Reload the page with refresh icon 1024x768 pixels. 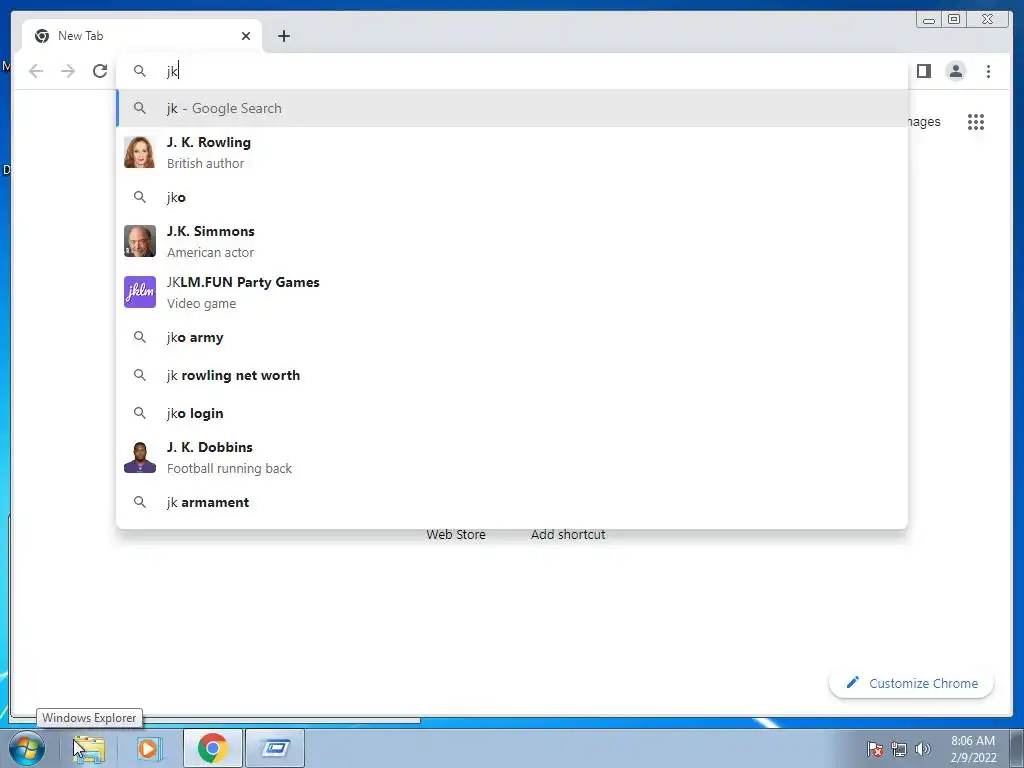(x=100, y=71)
